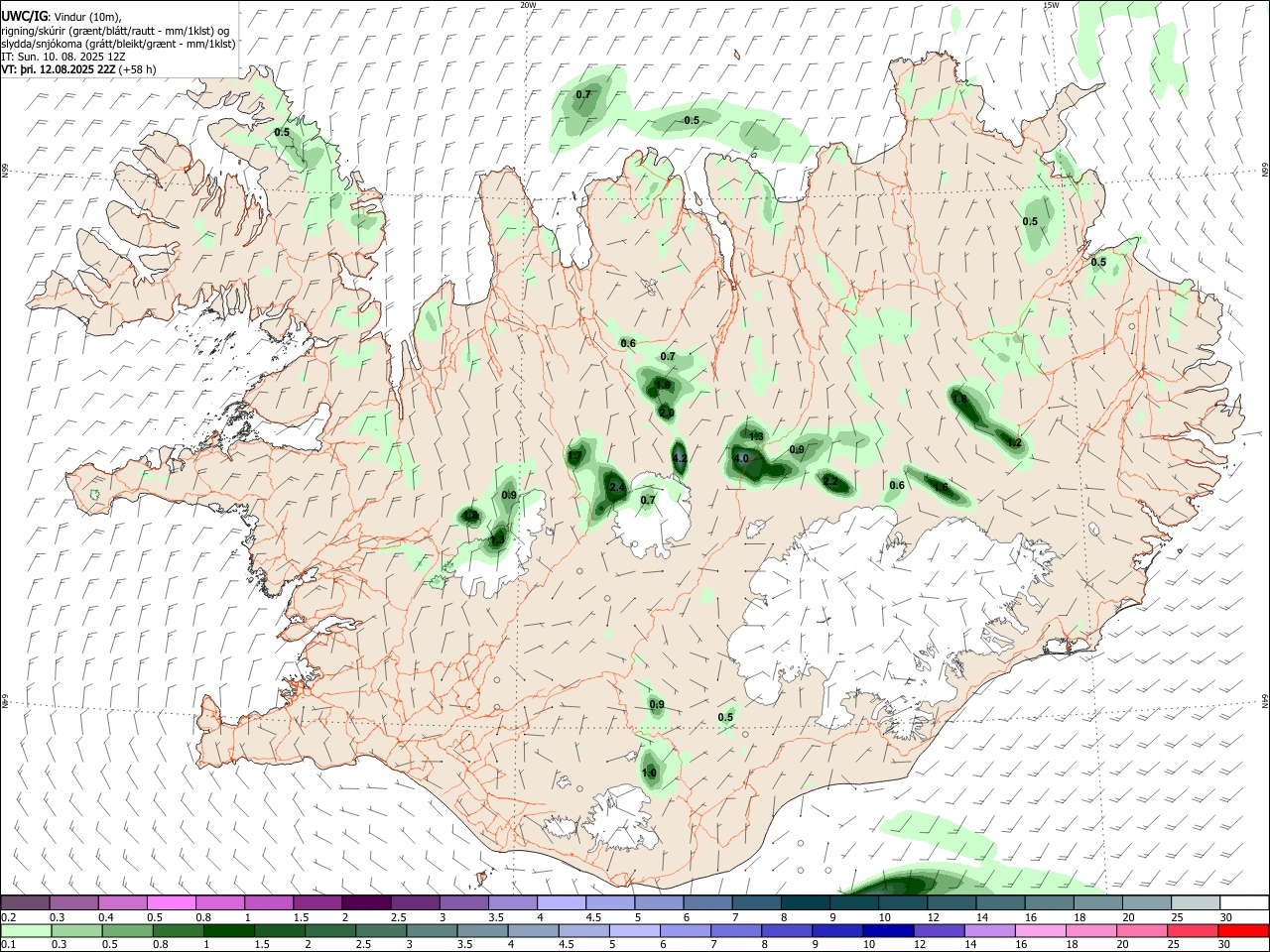
Task: Click the 'slydda/snjókoma' legend description line
Action: click(119, 44)
